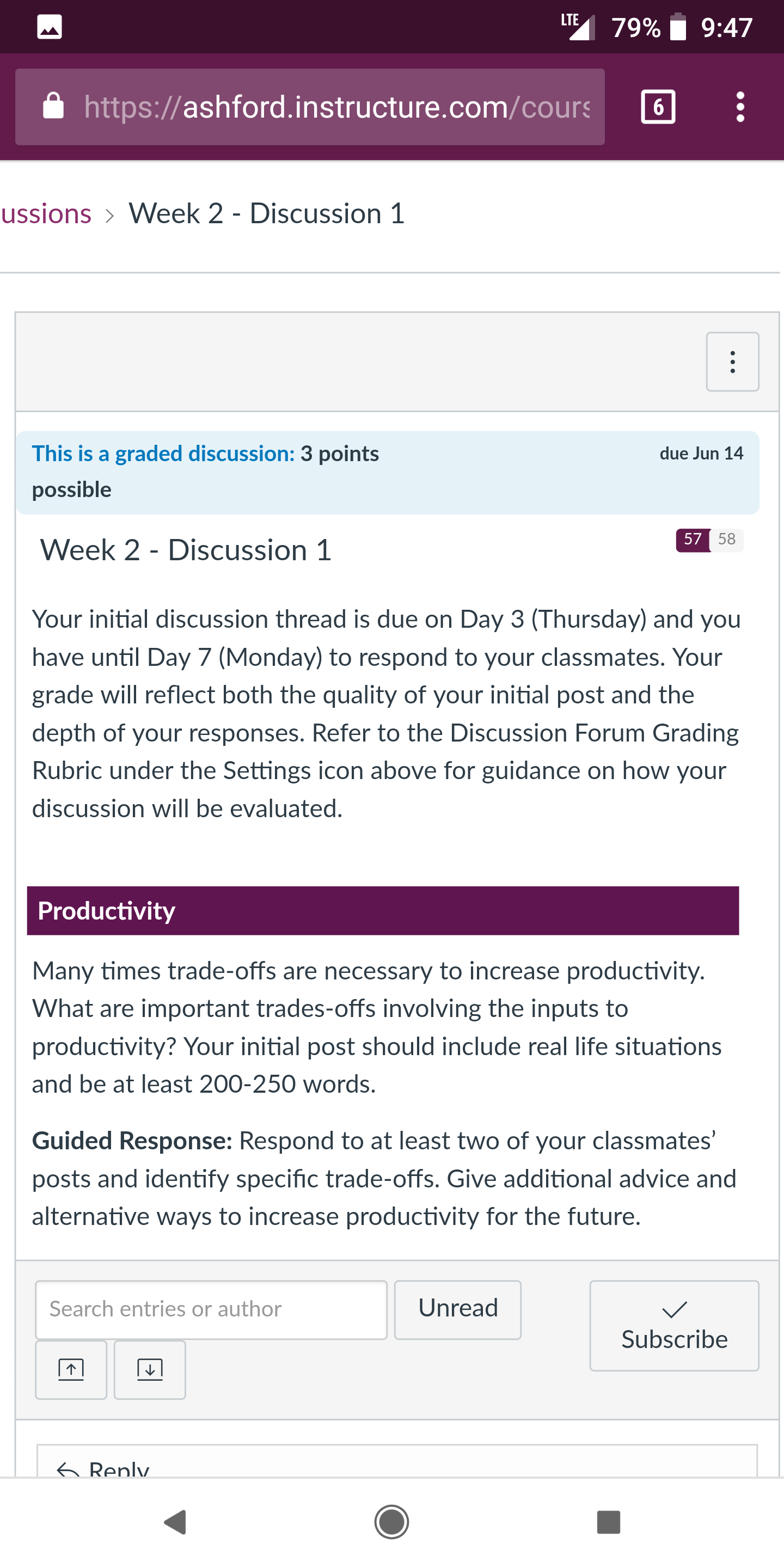This screenshot has width=784, height=1568.
Task: Open the tab switcher showing 6 tabs
Action: [x=658, y=107]
